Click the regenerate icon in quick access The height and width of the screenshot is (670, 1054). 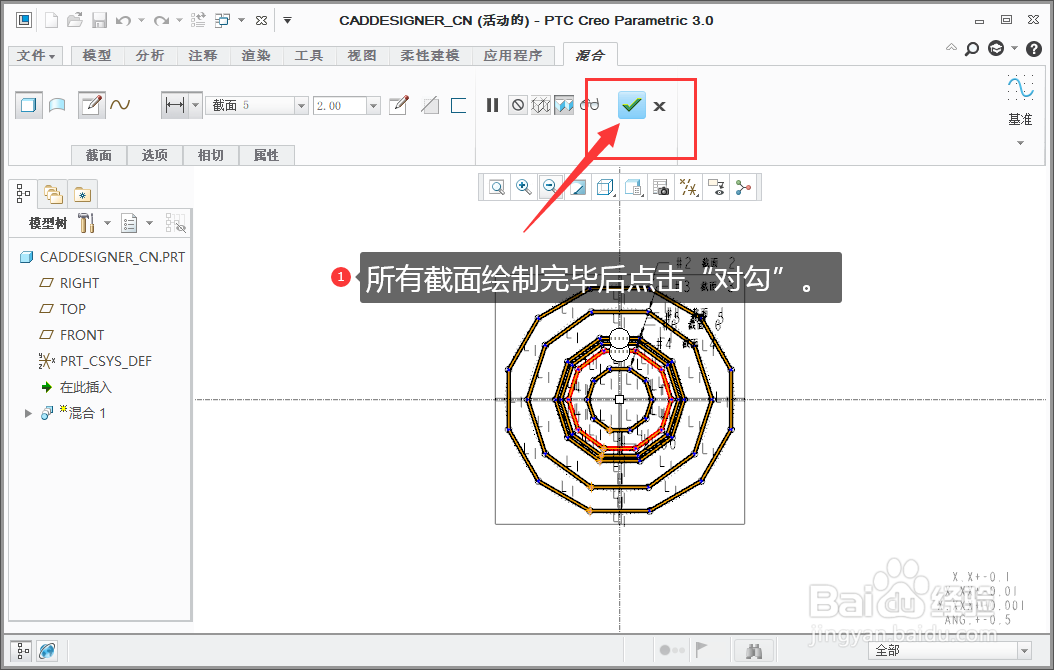(x=198, y=20)
